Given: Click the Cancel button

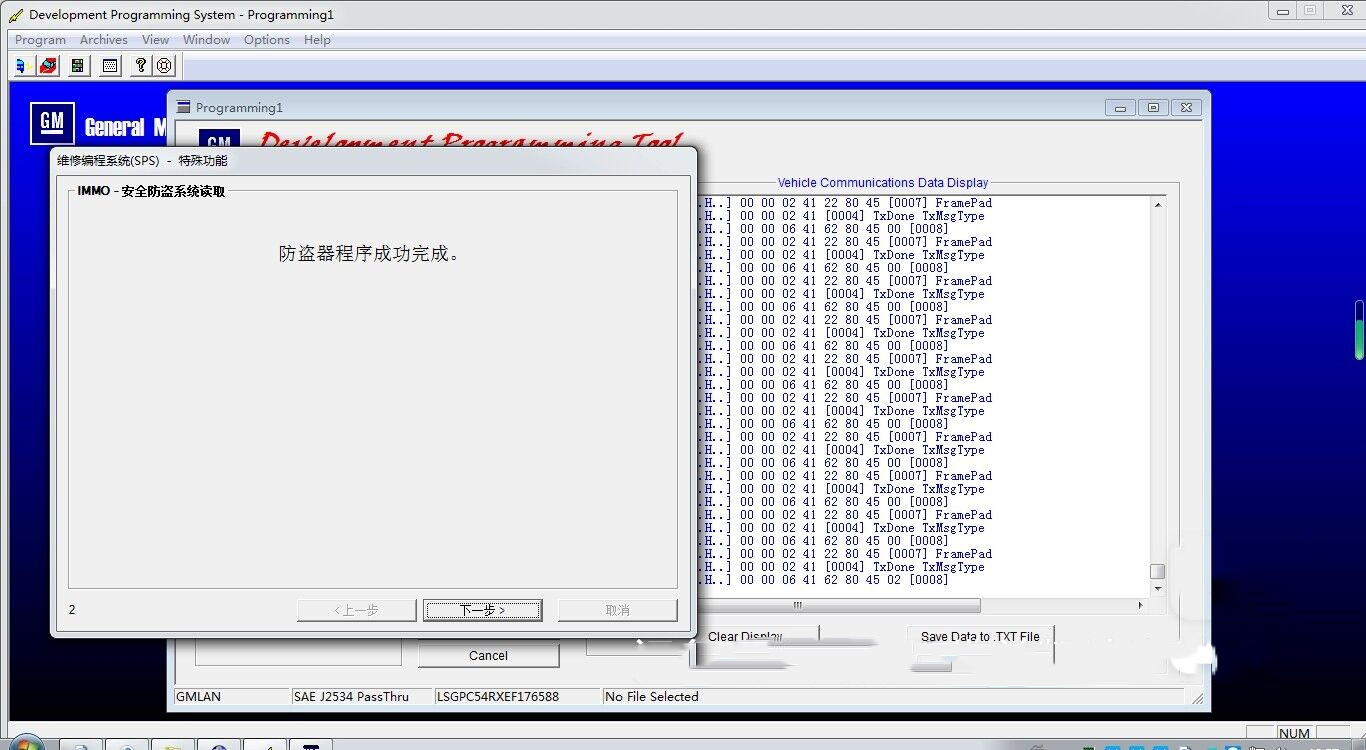Looking at the screenshot, I should pyautogui.click(x=488, y=656).
